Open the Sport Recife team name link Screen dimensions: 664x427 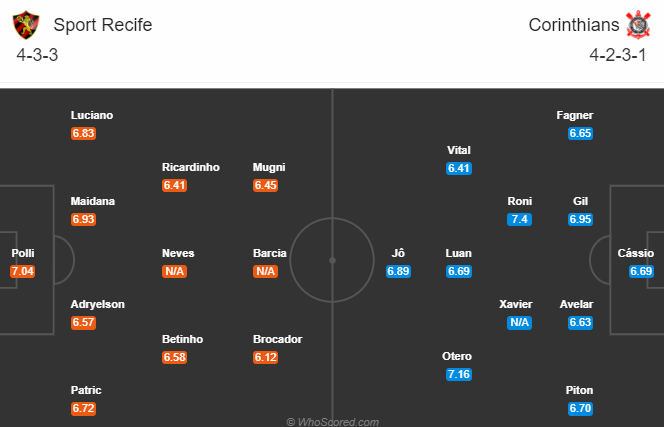(103, 25)
